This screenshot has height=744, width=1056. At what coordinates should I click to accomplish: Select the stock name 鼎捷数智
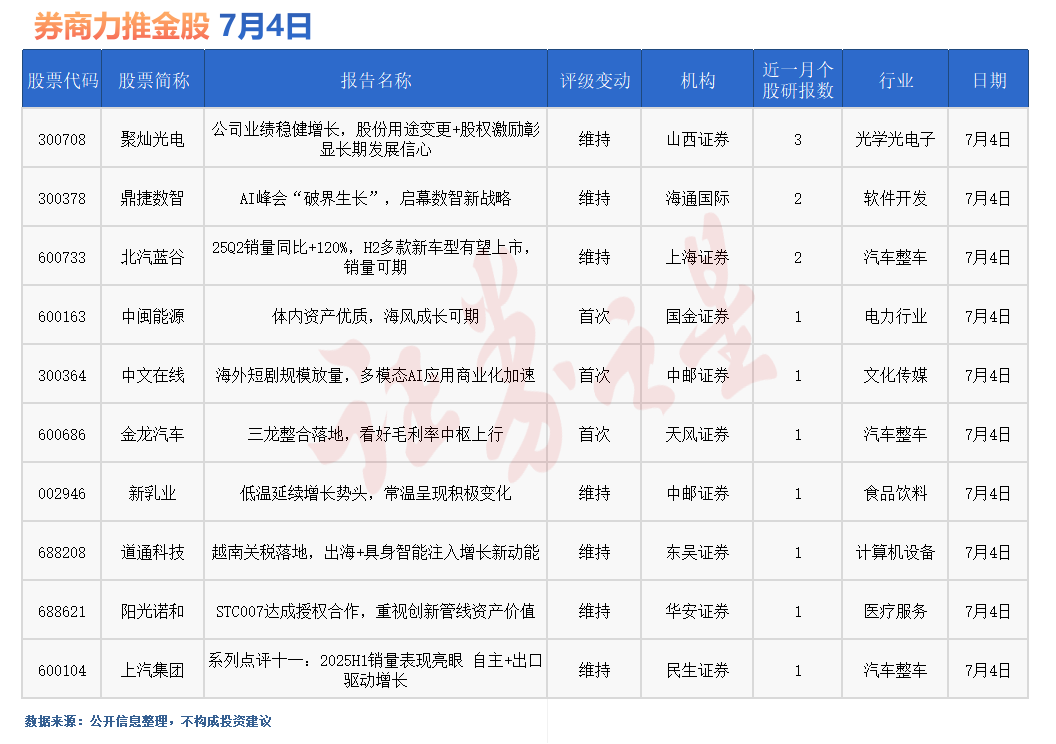pyautogui.click(x=153, y=199)
